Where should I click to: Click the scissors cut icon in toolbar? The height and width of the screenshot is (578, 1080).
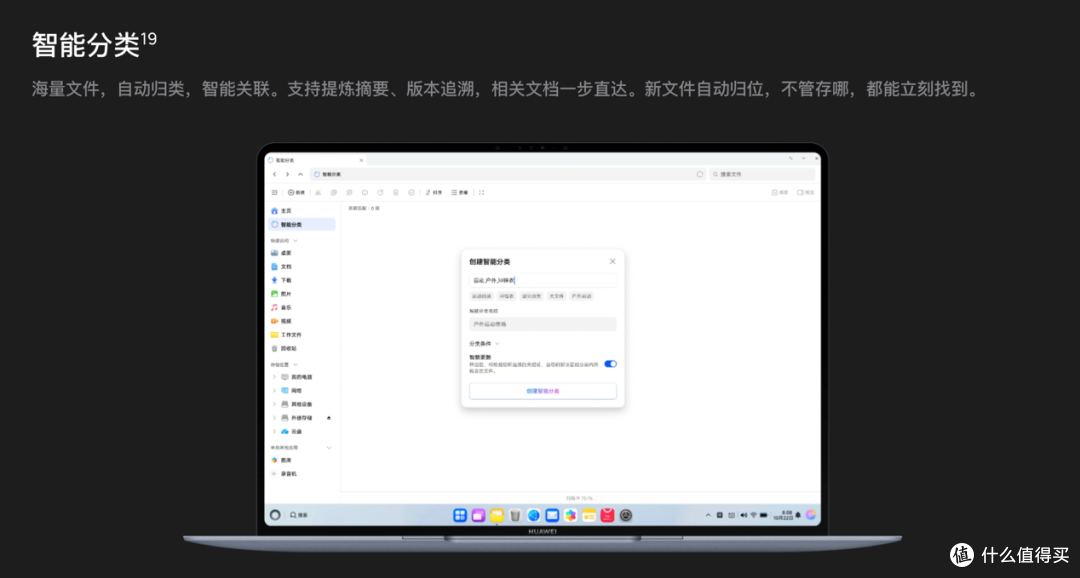pos(318,193)
